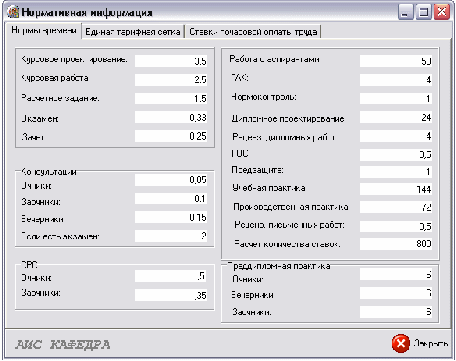Focus the Преддипломная практика Заочники field
The height and width of the screenshot is (361, 456).
point(396,312)
